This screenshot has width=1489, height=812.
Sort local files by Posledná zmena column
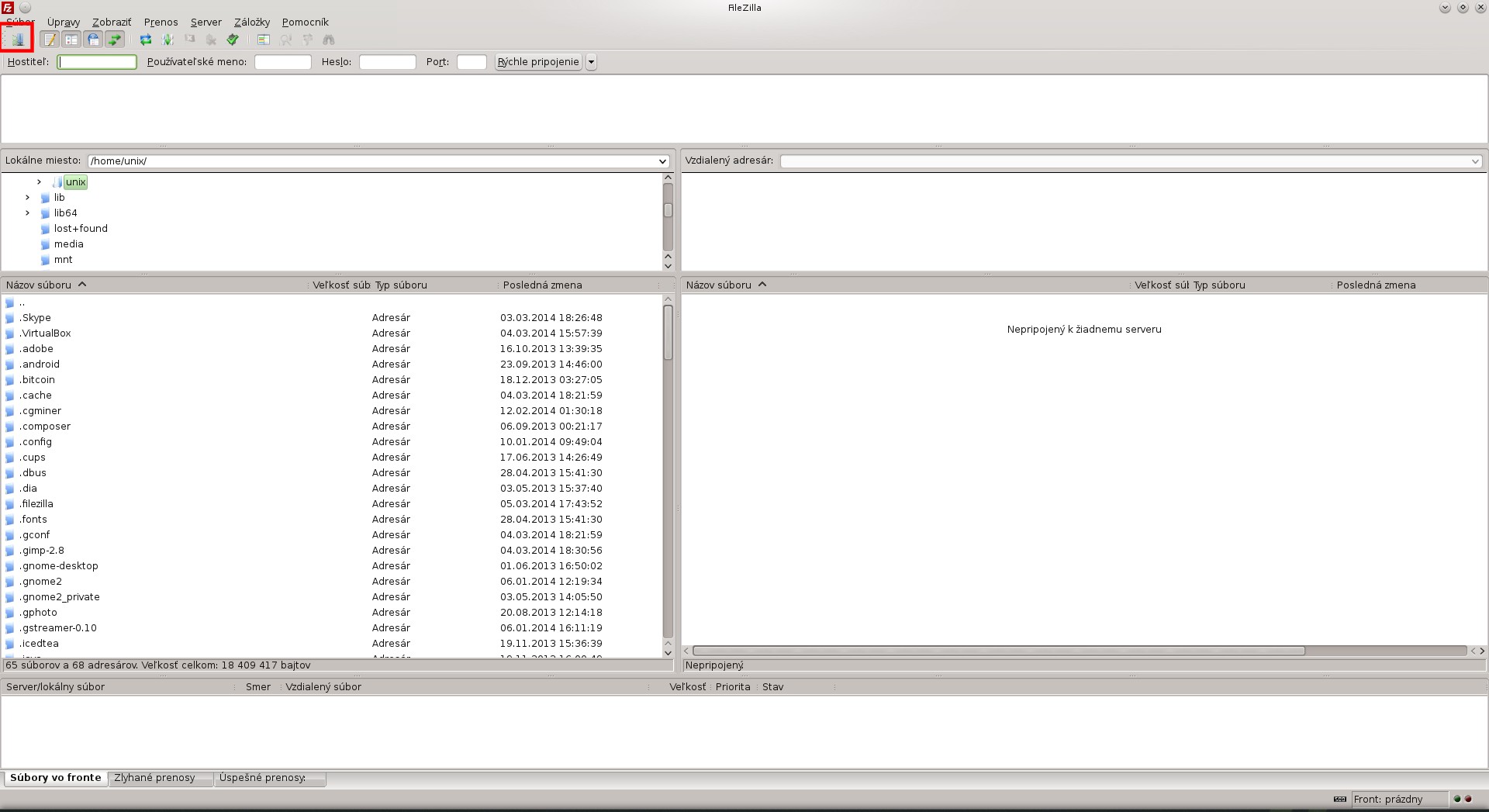tap(542, 285)
